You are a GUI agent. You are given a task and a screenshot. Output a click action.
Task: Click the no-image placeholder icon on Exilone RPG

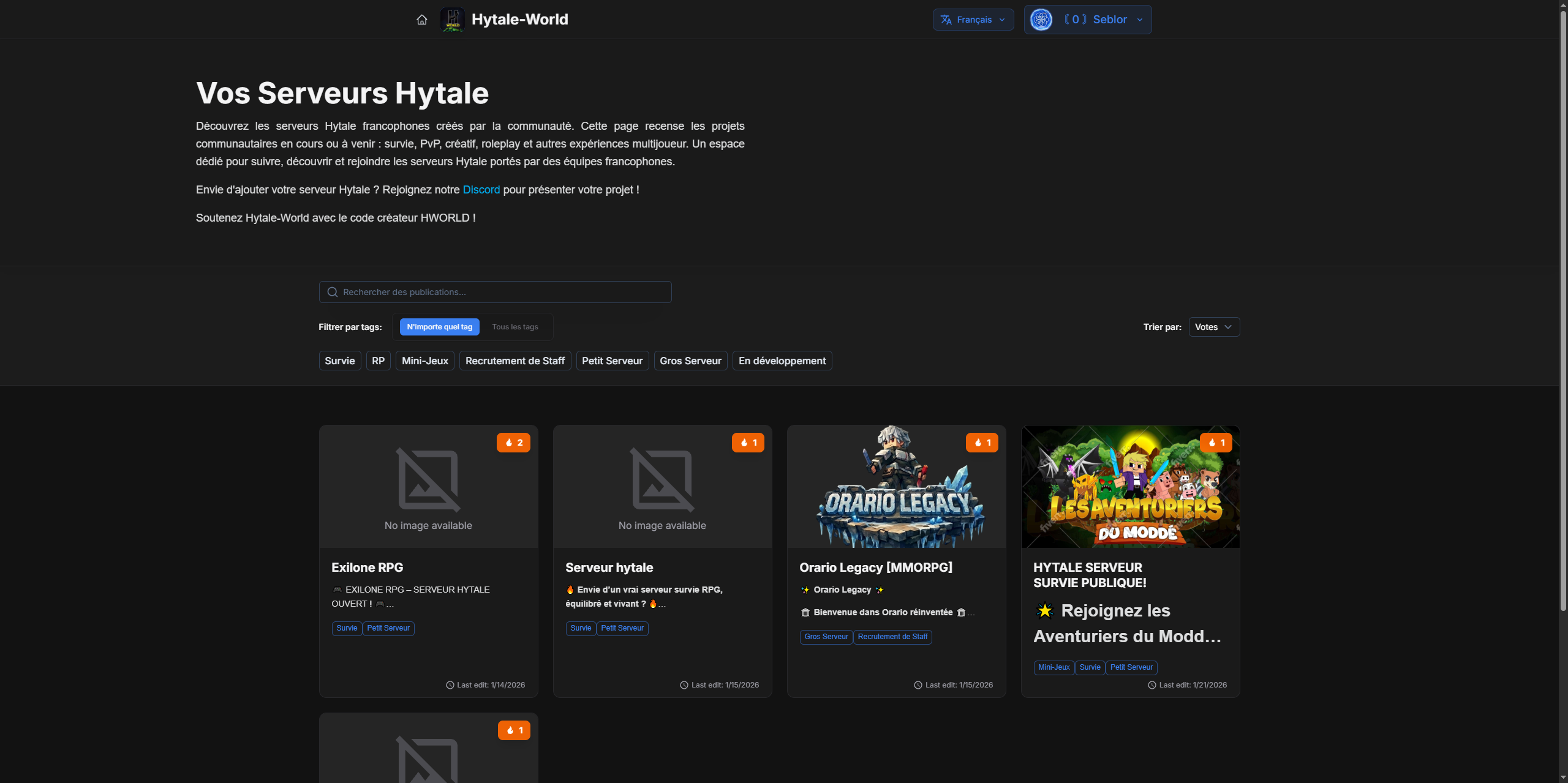click(x=428, y=480)
